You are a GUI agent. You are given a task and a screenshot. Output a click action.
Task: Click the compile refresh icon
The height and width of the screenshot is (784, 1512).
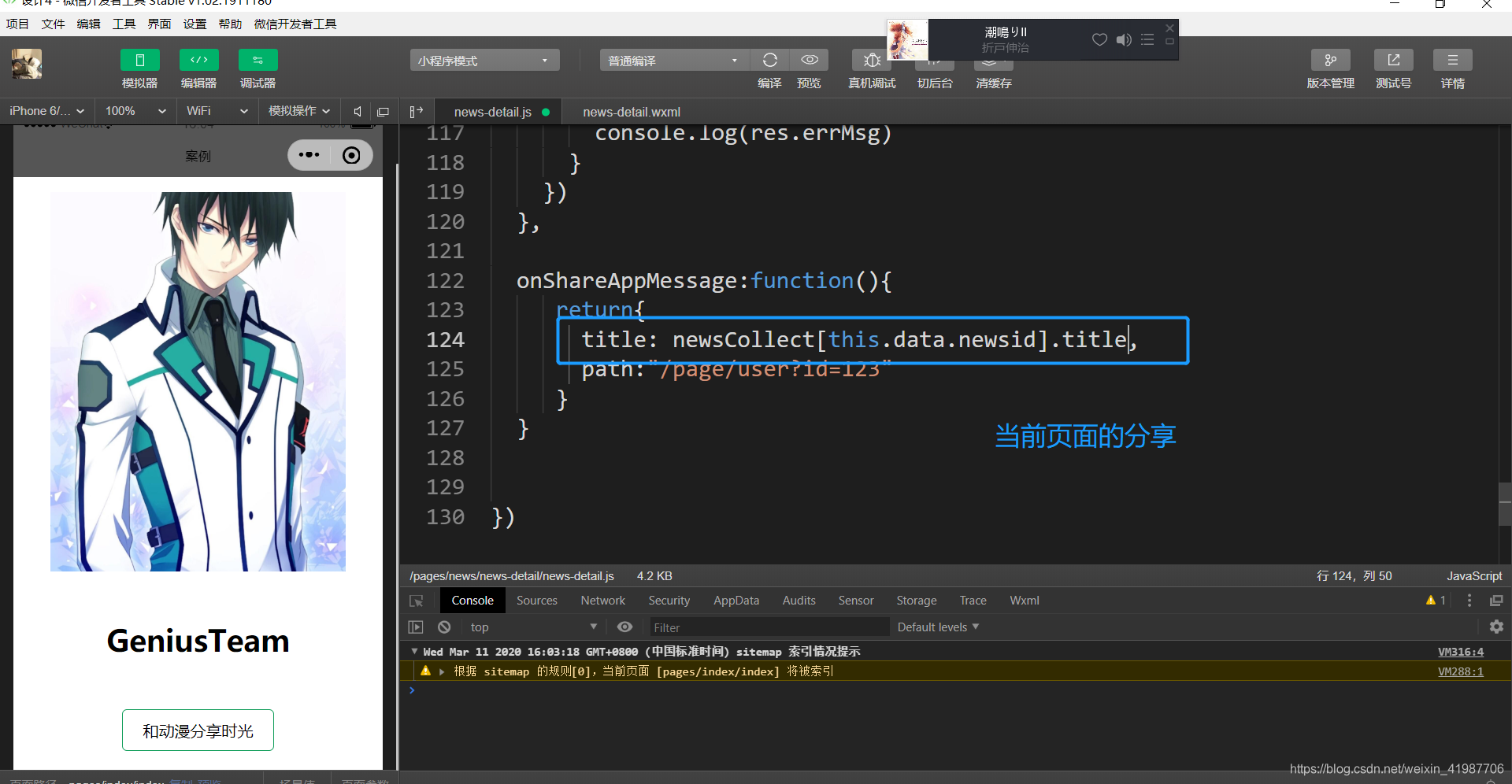click(x=769, y=61)
